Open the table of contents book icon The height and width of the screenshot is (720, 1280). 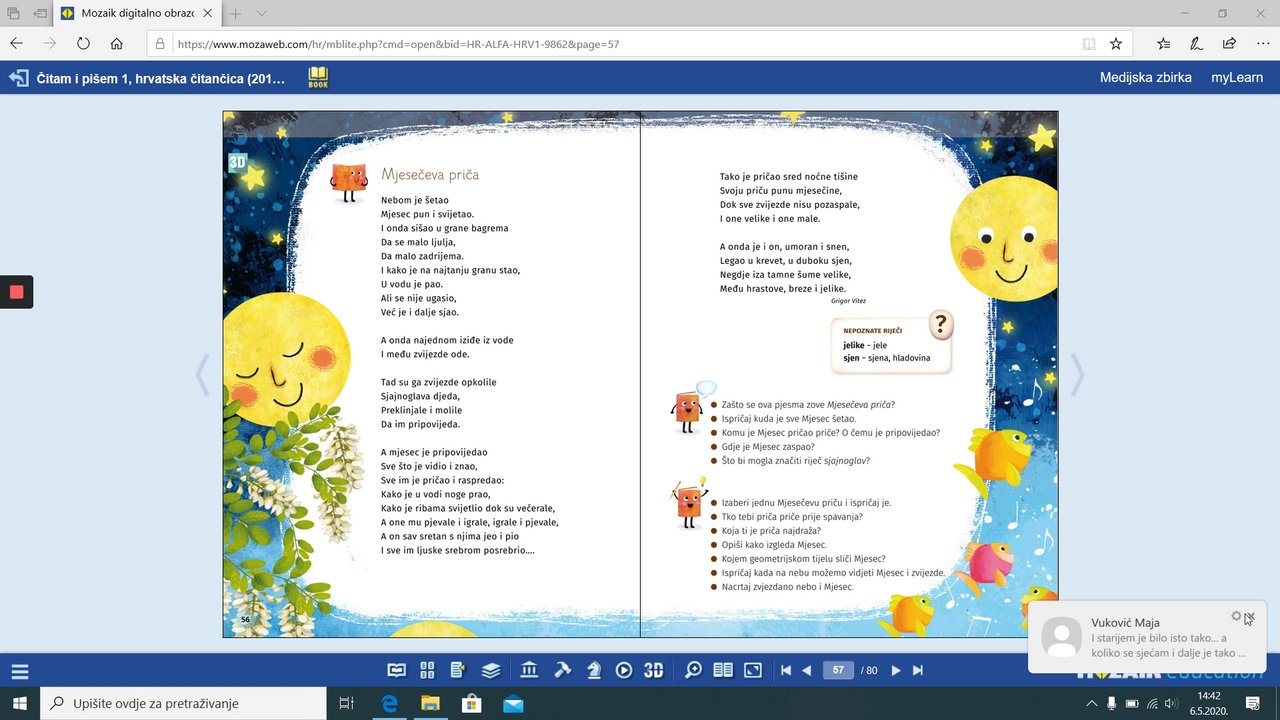397,670
